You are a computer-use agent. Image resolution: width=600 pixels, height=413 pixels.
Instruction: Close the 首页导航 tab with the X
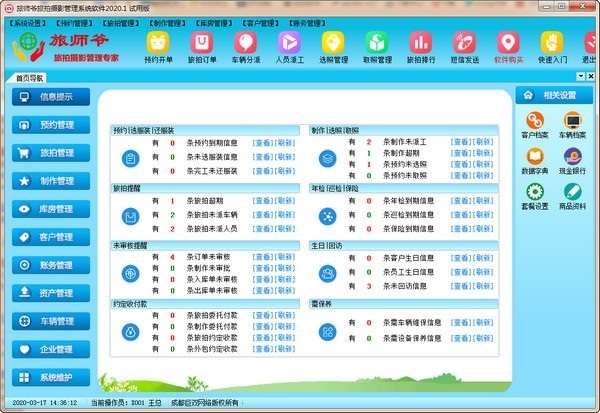tap(591, 76)
